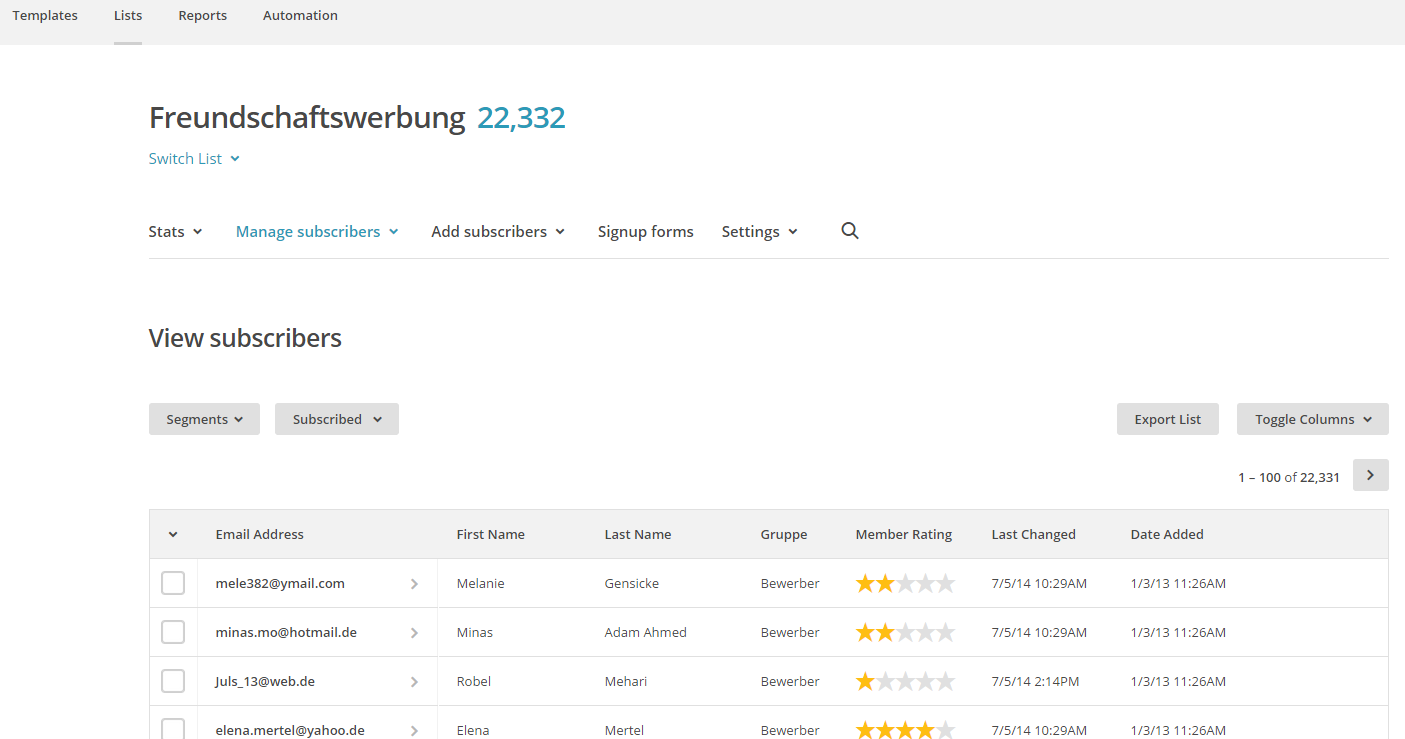Open details arrow for minas.mo@hotmail.de
This screenshot has height=739, width=1405.
pyautogui.click(x=414, y=633)
